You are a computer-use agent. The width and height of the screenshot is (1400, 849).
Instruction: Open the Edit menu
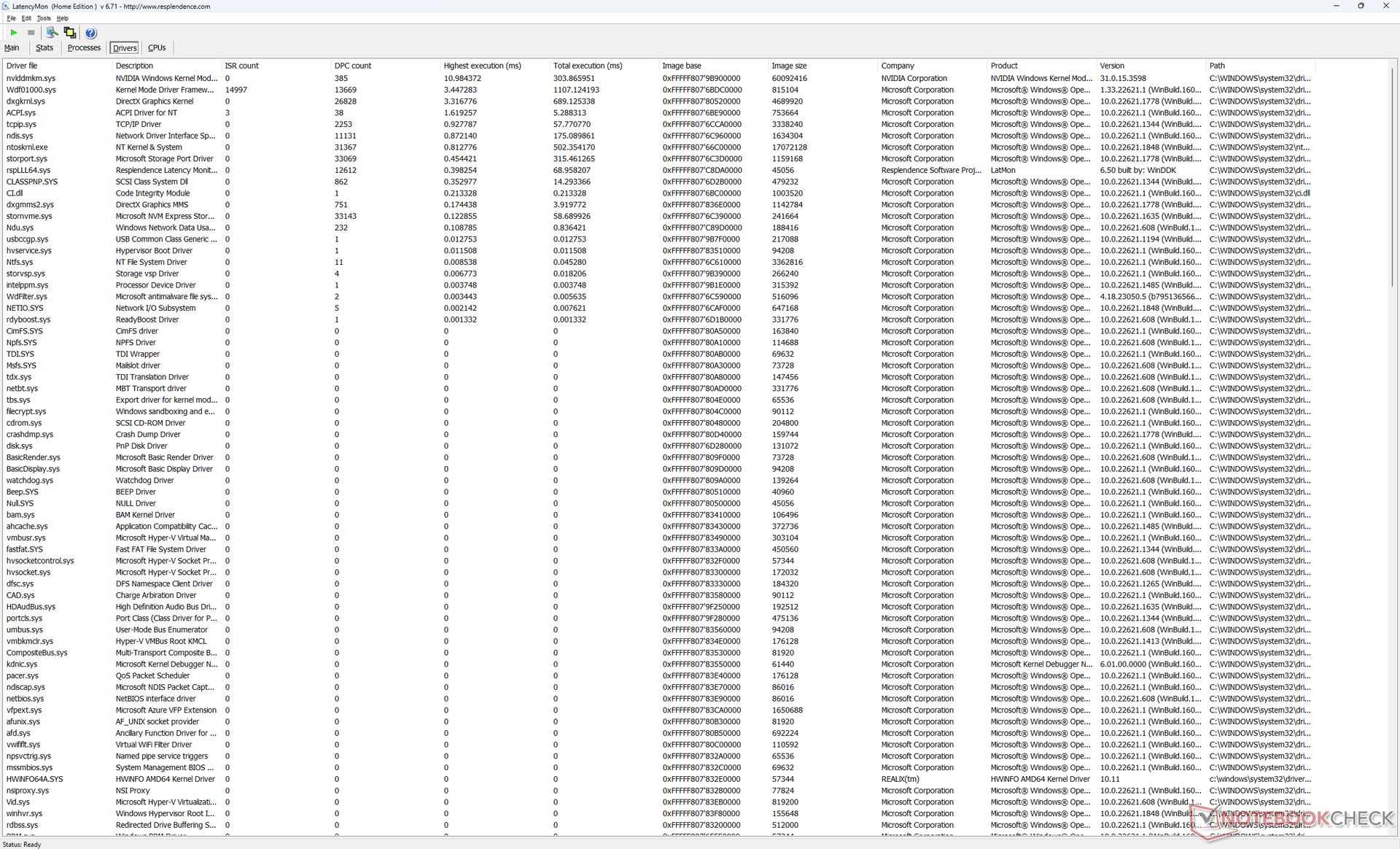(x=26, y=18)
